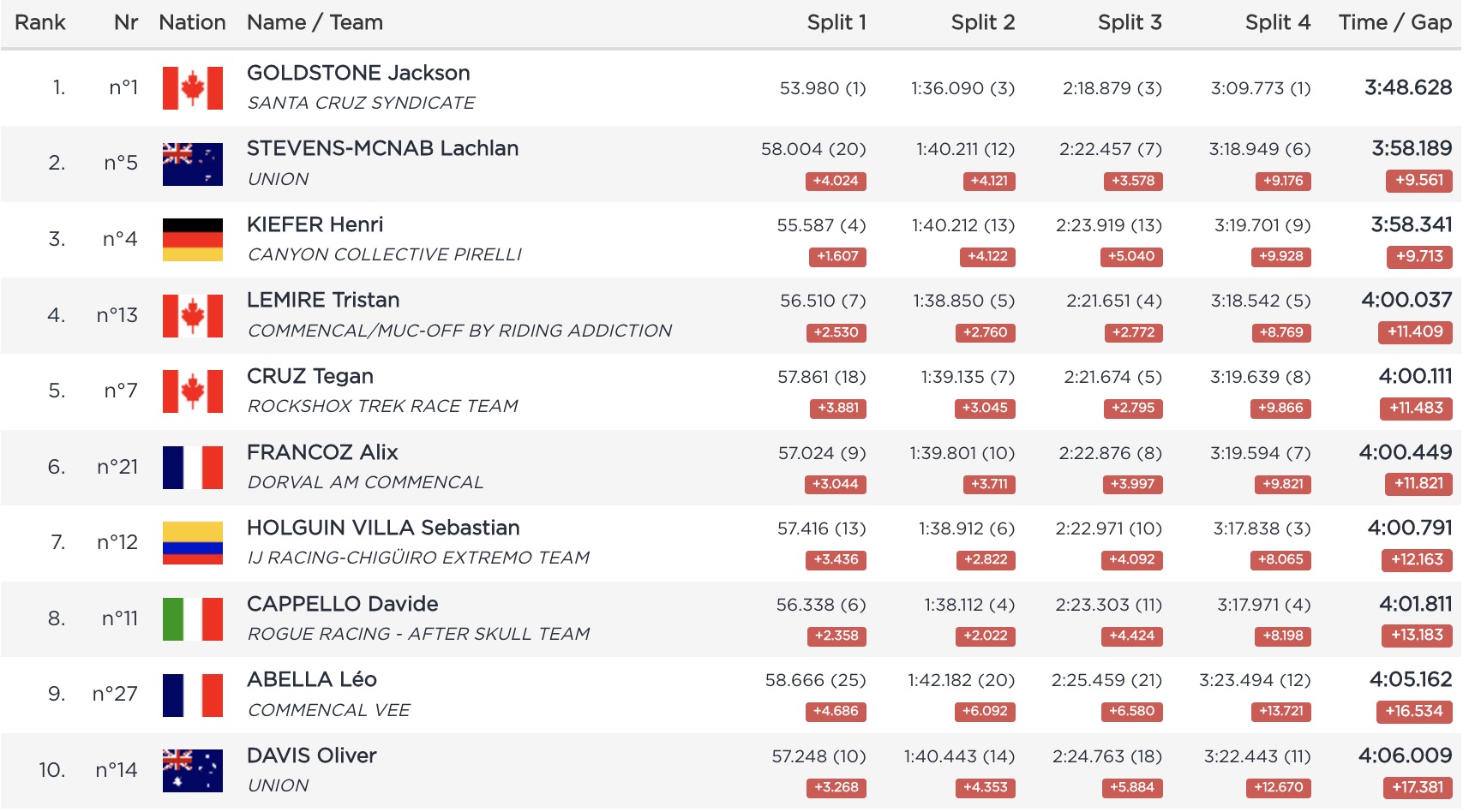Click the Split 4 column header
The height and width of the screenshot is (812, 1469).
tap(1277, 23)
